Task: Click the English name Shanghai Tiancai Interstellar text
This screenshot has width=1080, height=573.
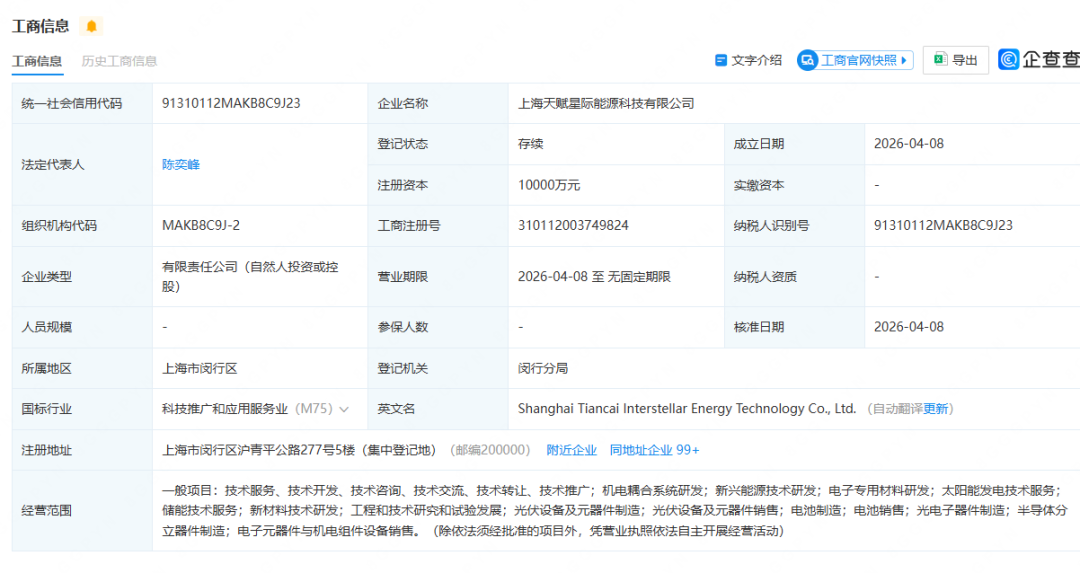Action: [687, 409]
